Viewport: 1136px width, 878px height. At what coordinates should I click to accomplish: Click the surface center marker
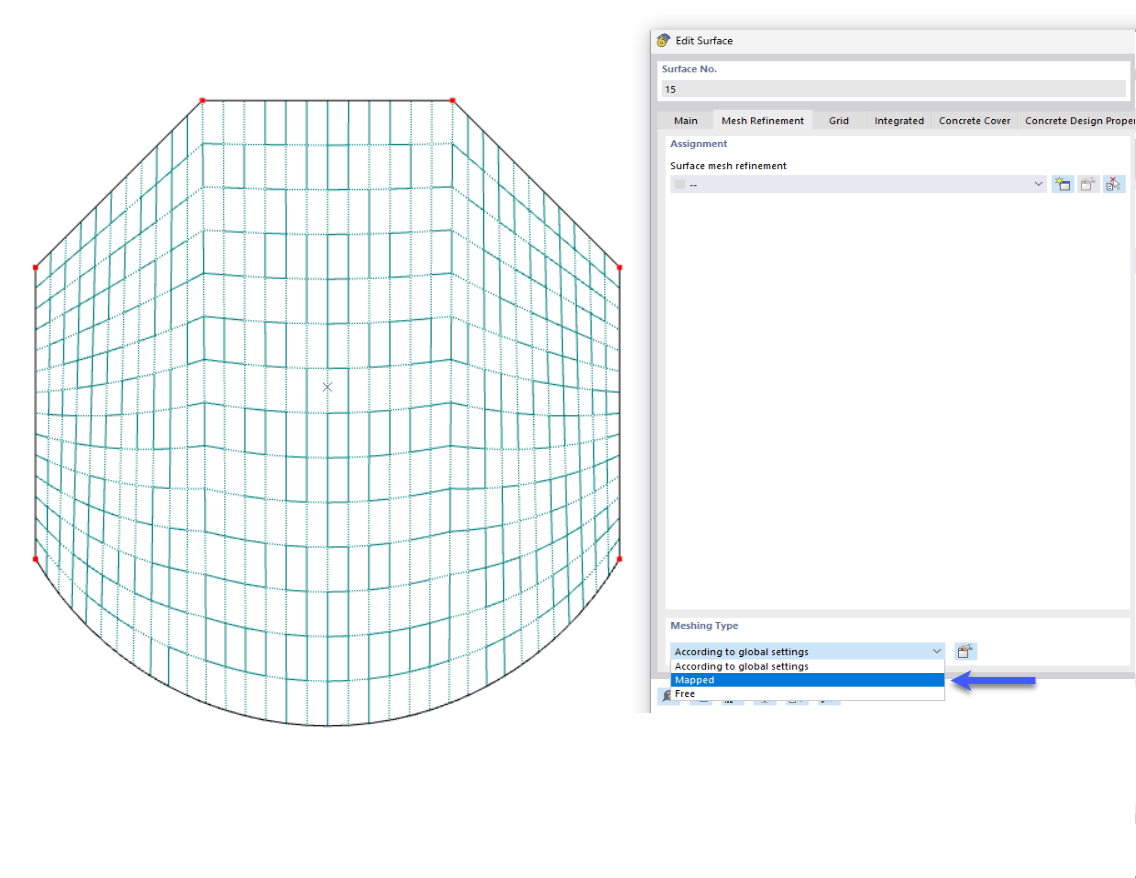[x=327, y=386]
